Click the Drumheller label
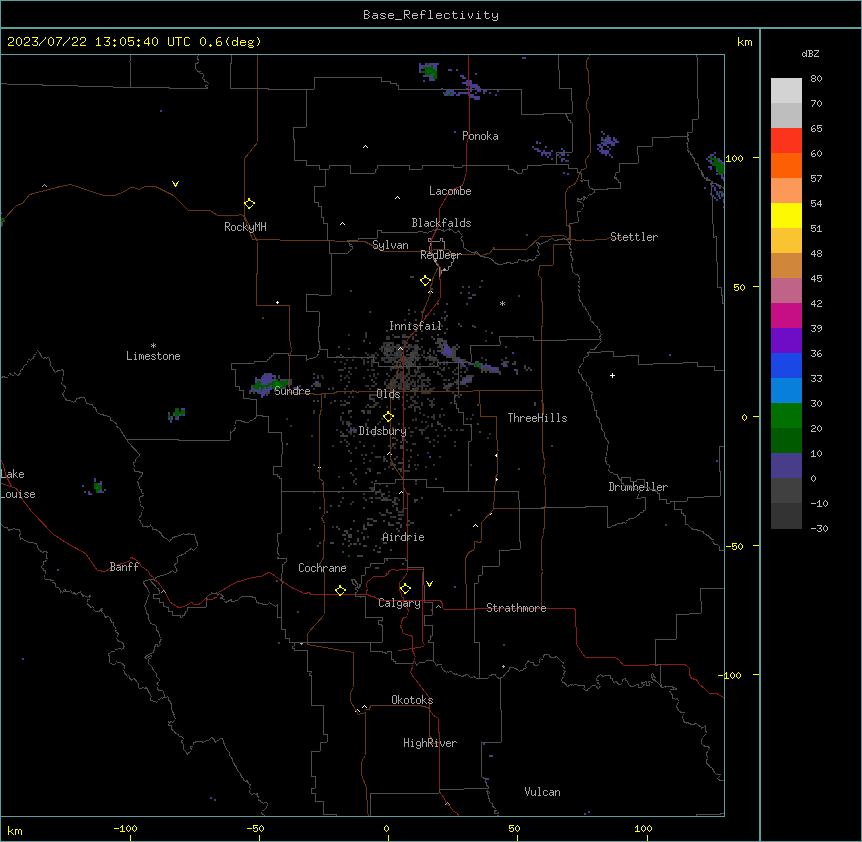The width and height of the screenshot is (862, 842). click(x=638, y=487)
